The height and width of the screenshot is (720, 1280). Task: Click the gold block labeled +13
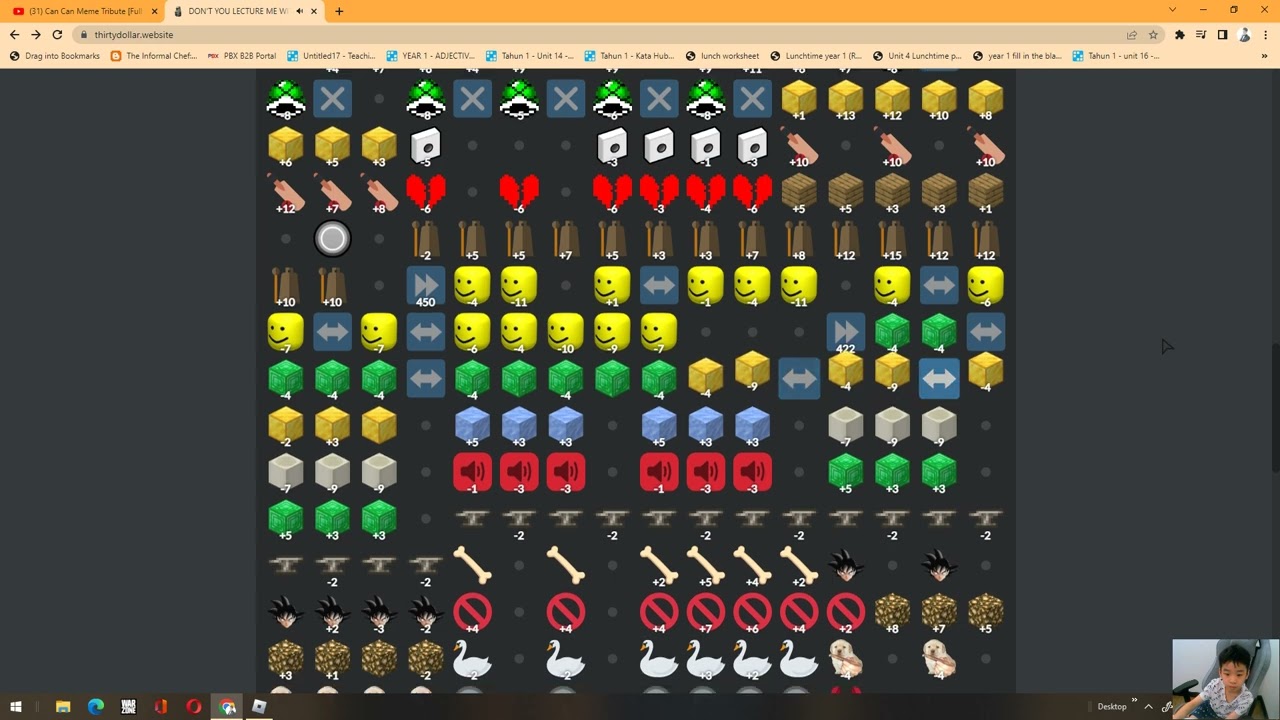click(x=846, y=99)
